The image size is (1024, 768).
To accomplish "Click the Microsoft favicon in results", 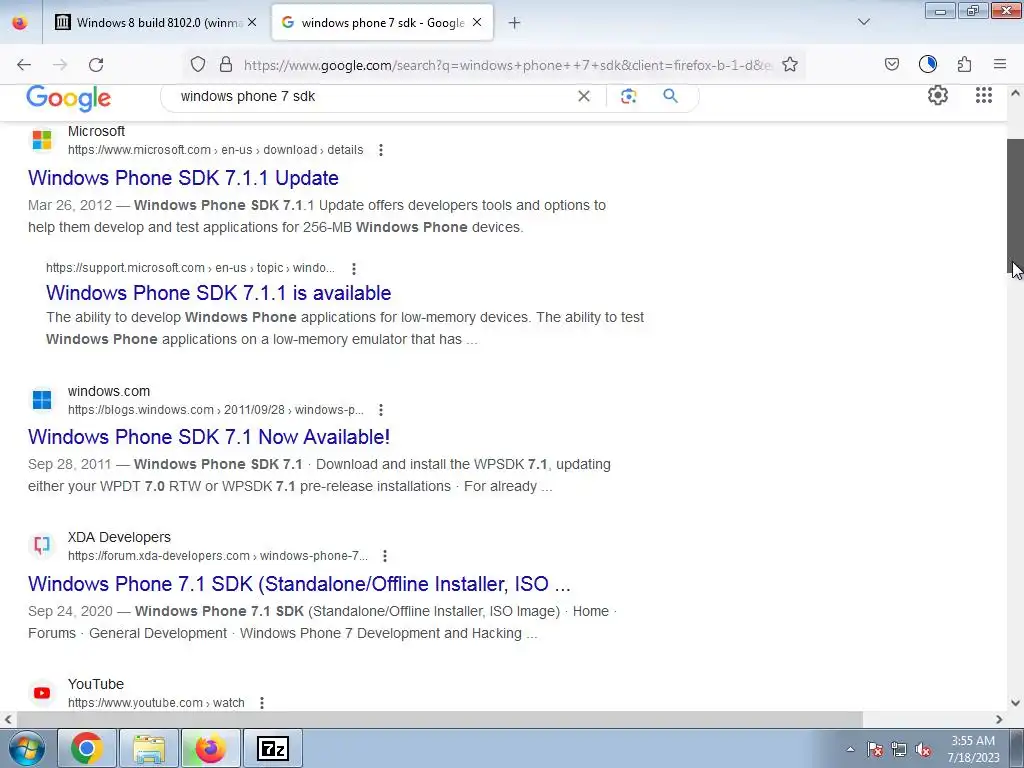I will tap(42, 140).
